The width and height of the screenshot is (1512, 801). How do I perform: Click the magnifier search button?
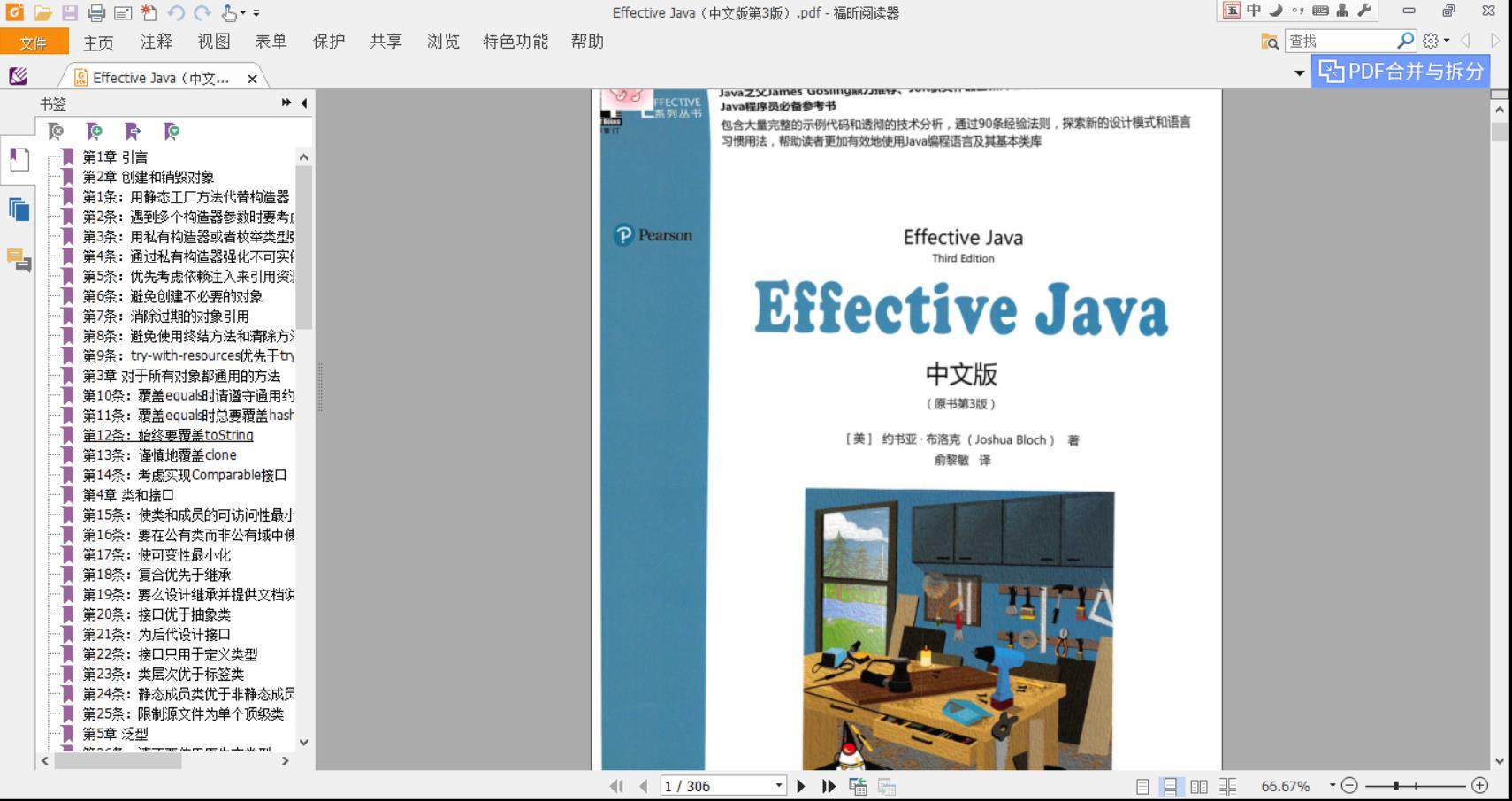(1405, 41)
